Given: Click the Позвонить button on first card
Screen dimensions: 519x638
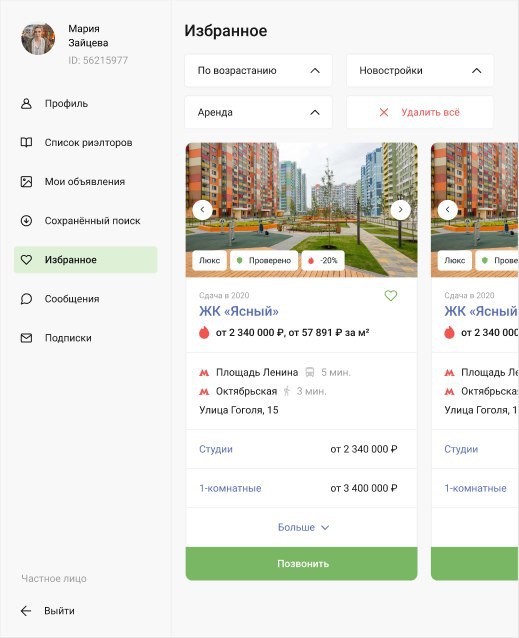Looking at the screenshot, I should click(301, 564).
